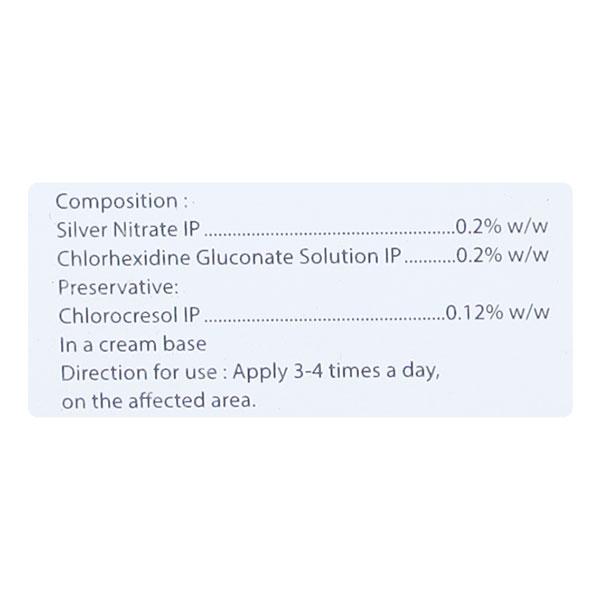Select the "Chlorocresol IP" ingredient name
The image size is (600, 600).
point(130,314)
